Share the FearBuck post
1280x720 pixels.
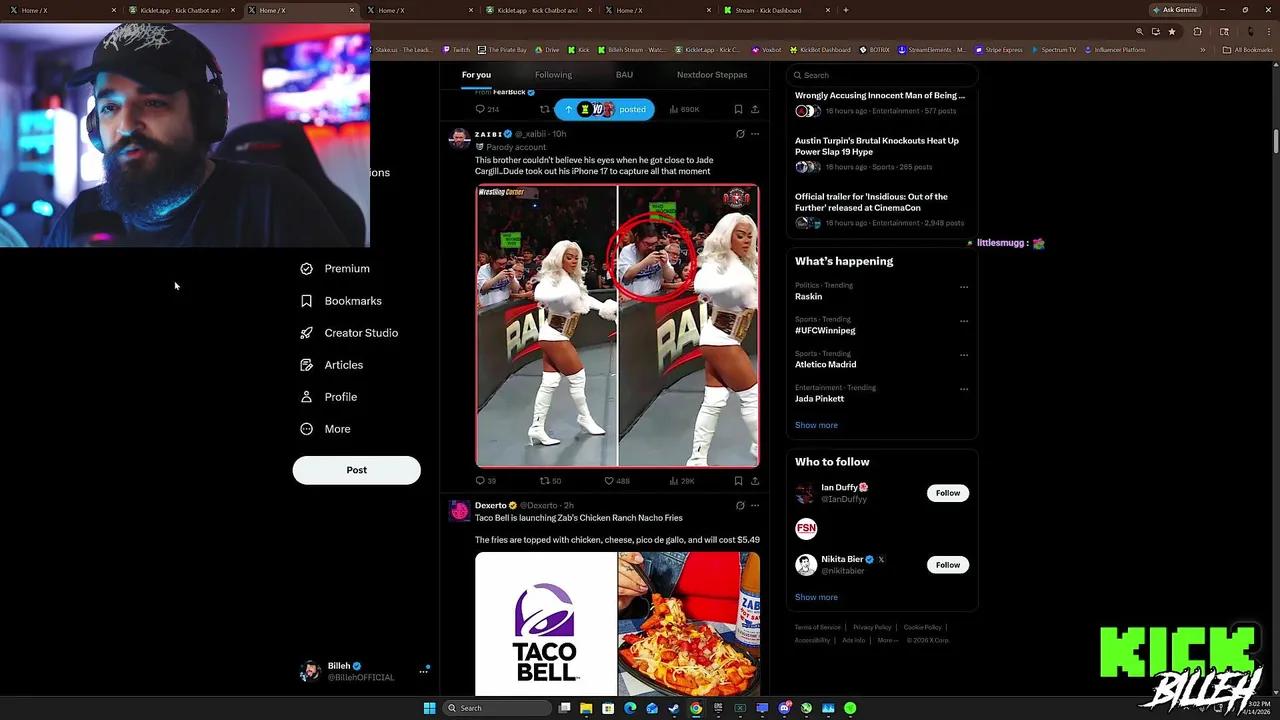pos(755,109)
